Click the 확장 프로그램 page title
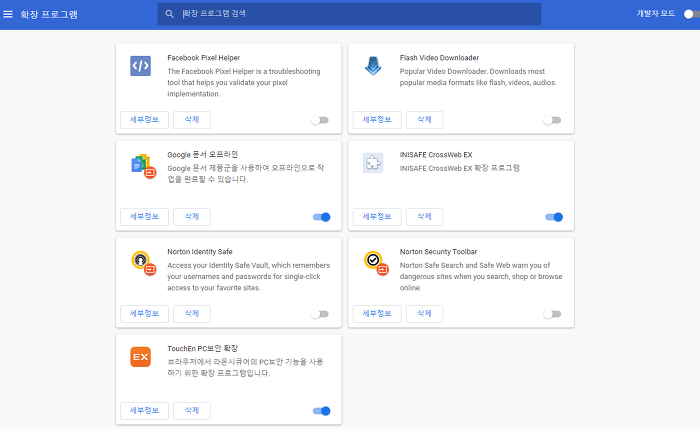The width and height of the screenshot is (700, 429). (49, 14)
